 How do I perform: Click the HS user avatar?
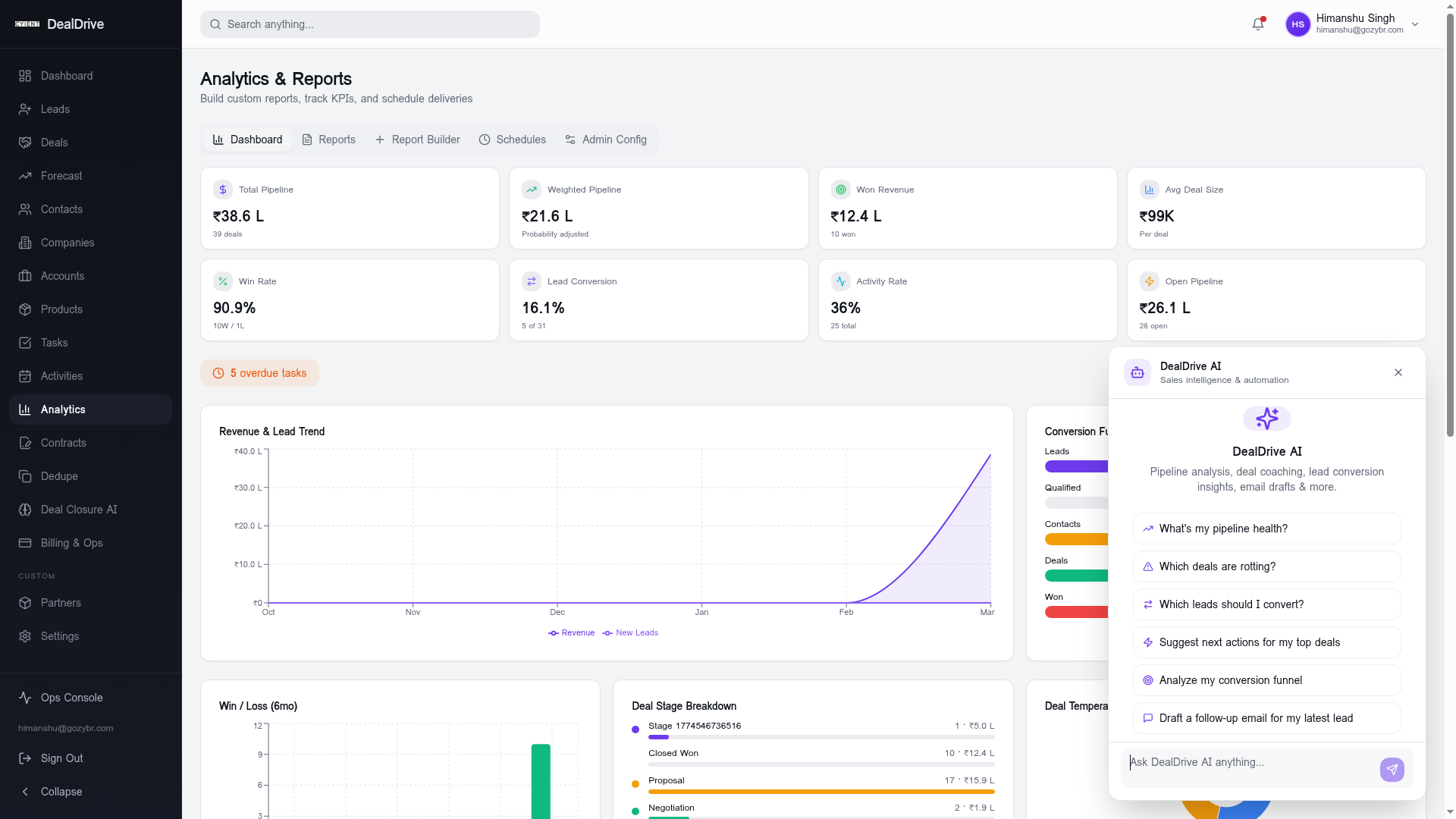[x=1298, y=24]
